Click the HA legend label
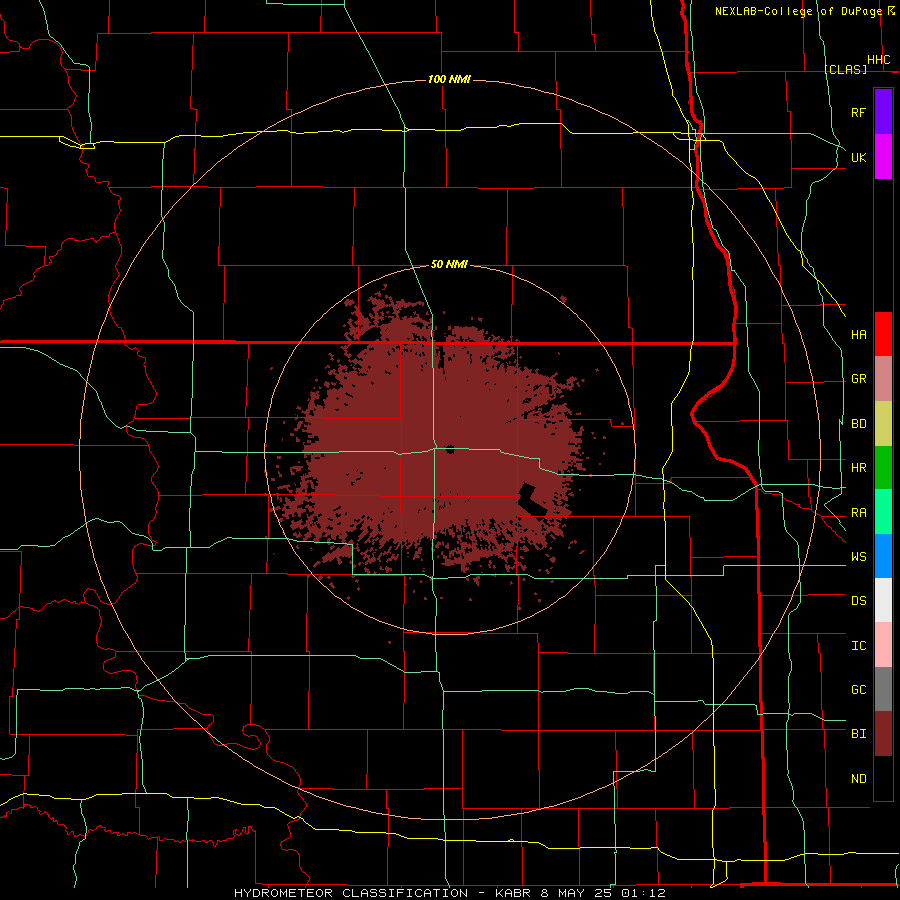Viewport: 900px width, 900px height. [x=858, y=335]
